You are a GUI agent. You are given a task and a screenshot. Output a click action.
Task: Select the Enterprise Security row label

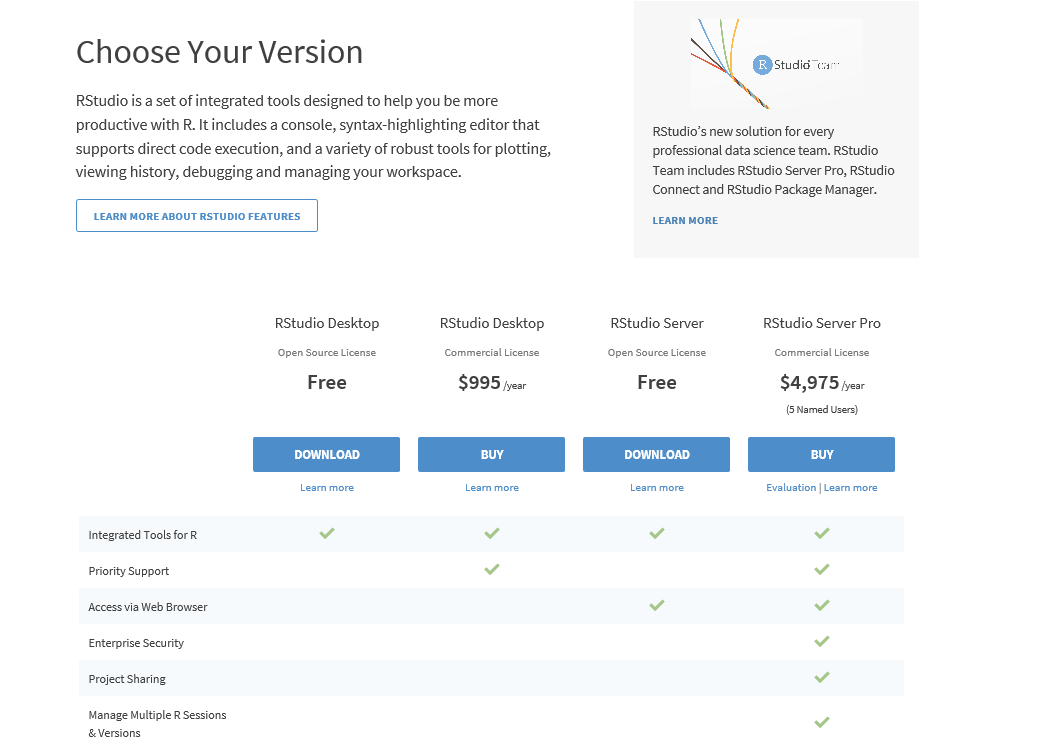(x=136, y=643)
